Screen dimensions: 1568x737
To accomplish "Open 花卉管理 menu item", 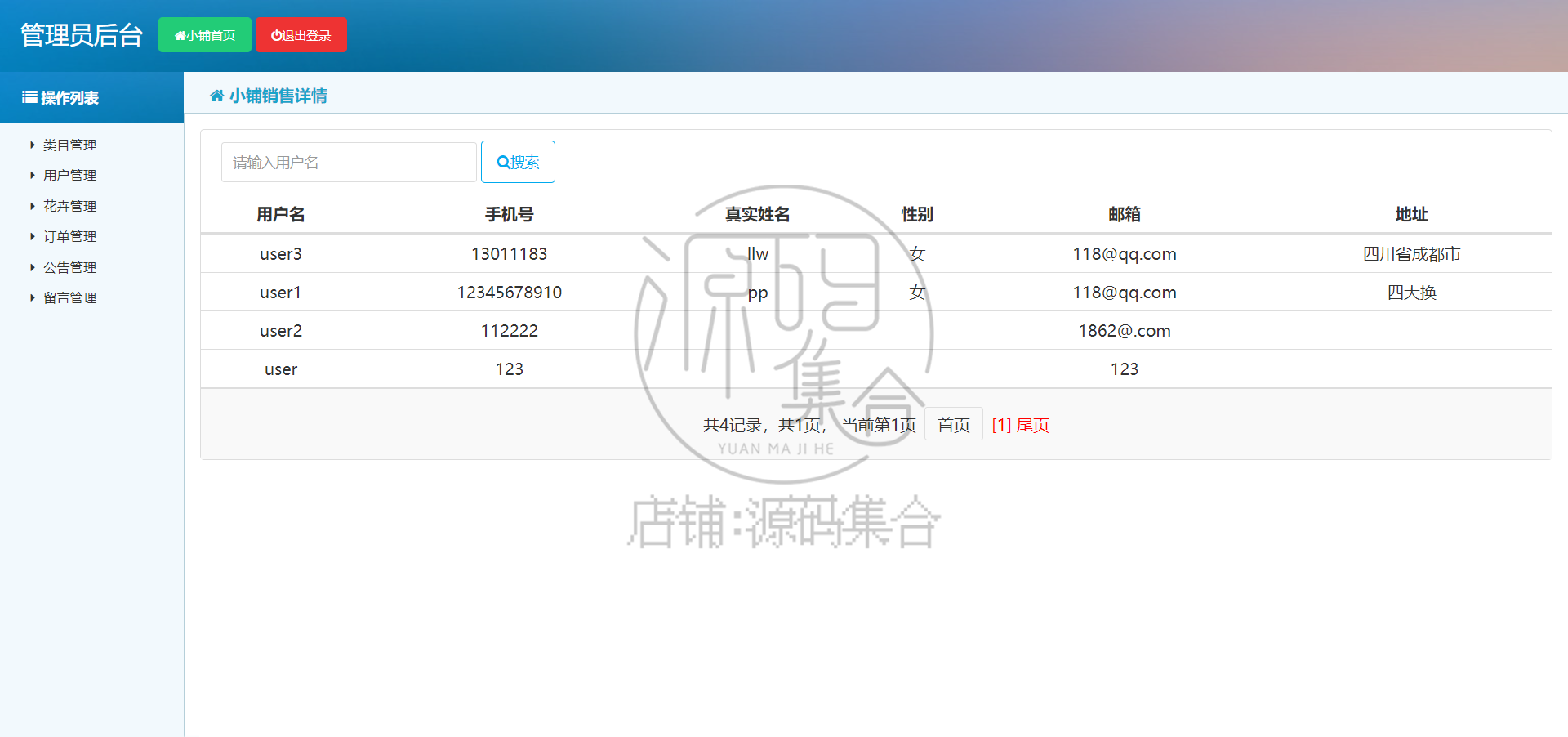I will pos(69,206).
